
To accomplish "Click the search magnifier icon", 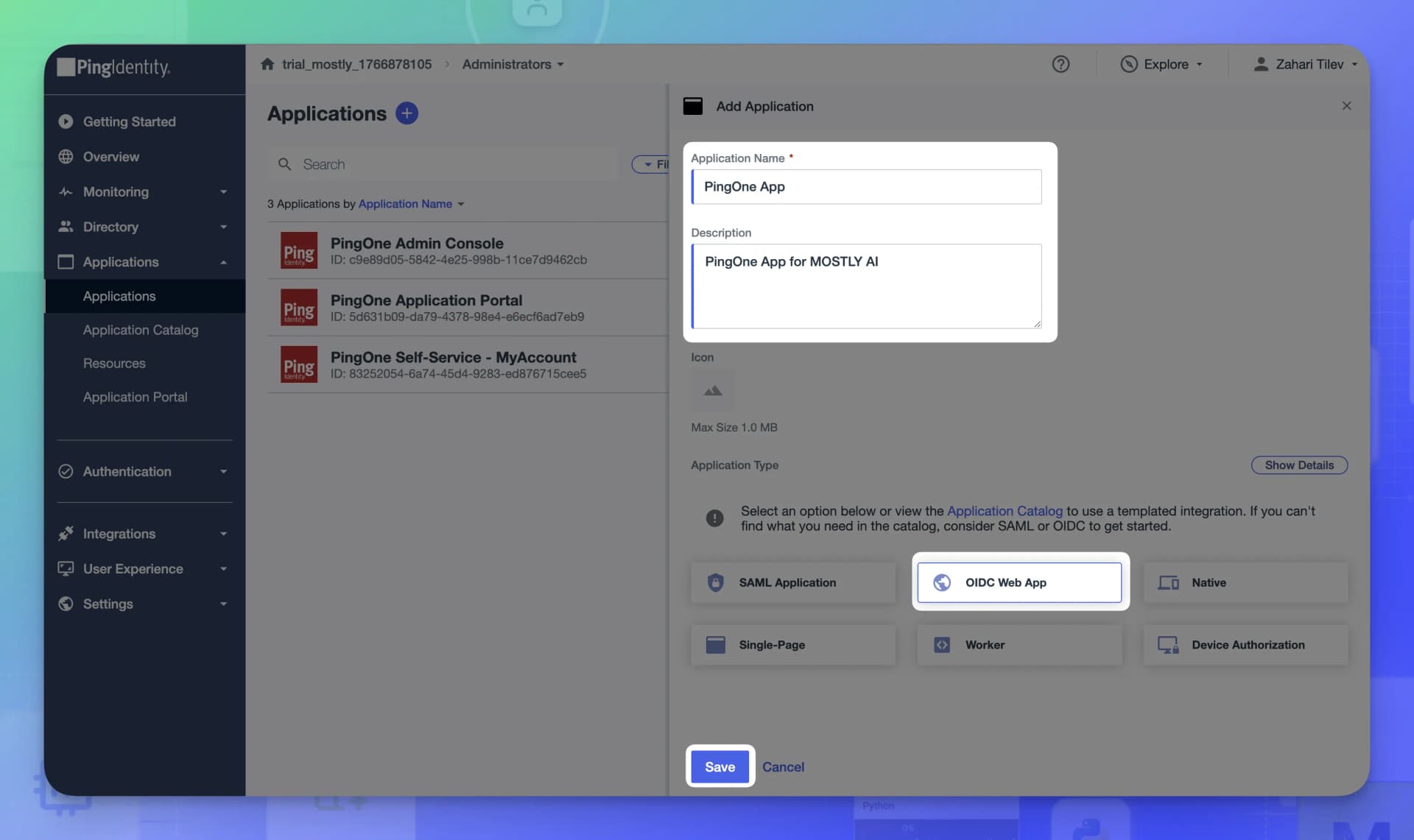I will click(x=284, y=164).
